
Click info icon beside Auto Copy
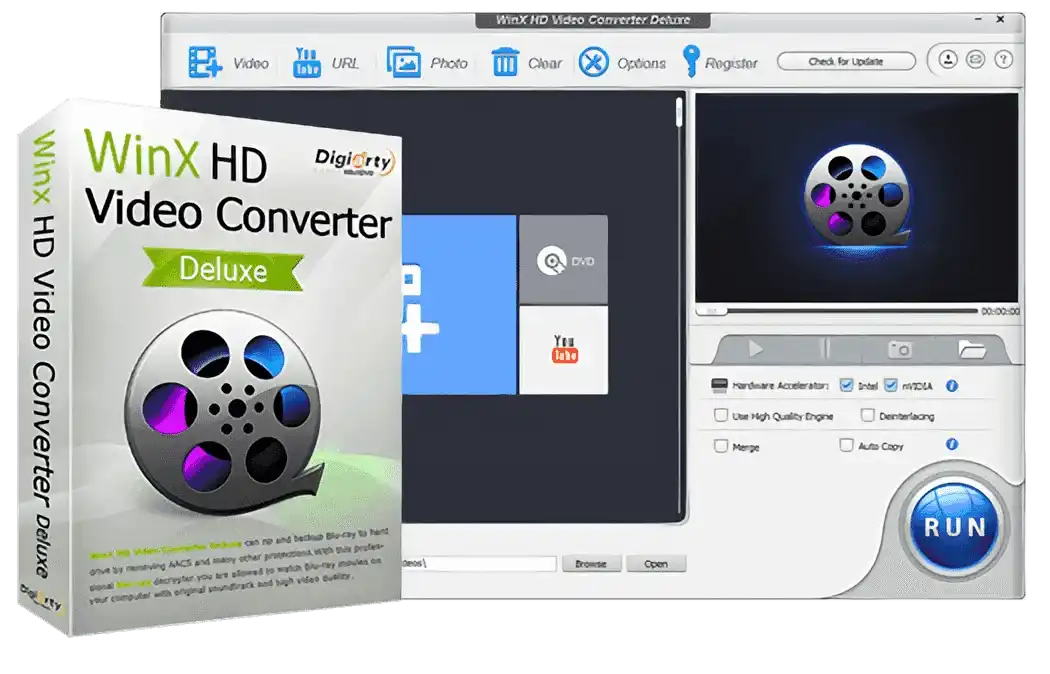[x=952, y=444]
